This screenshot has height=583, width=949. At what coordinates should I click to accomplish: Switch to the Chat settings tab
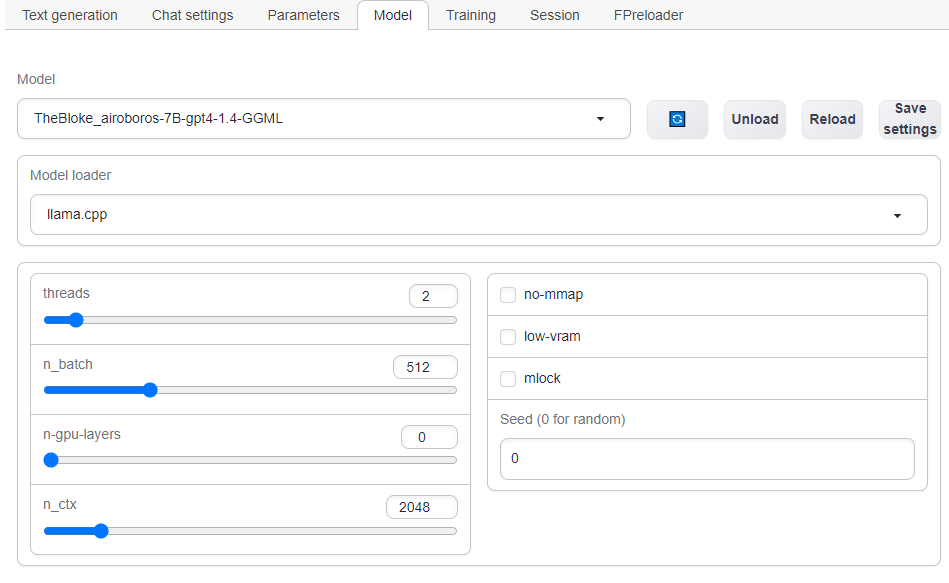(192, 15)
